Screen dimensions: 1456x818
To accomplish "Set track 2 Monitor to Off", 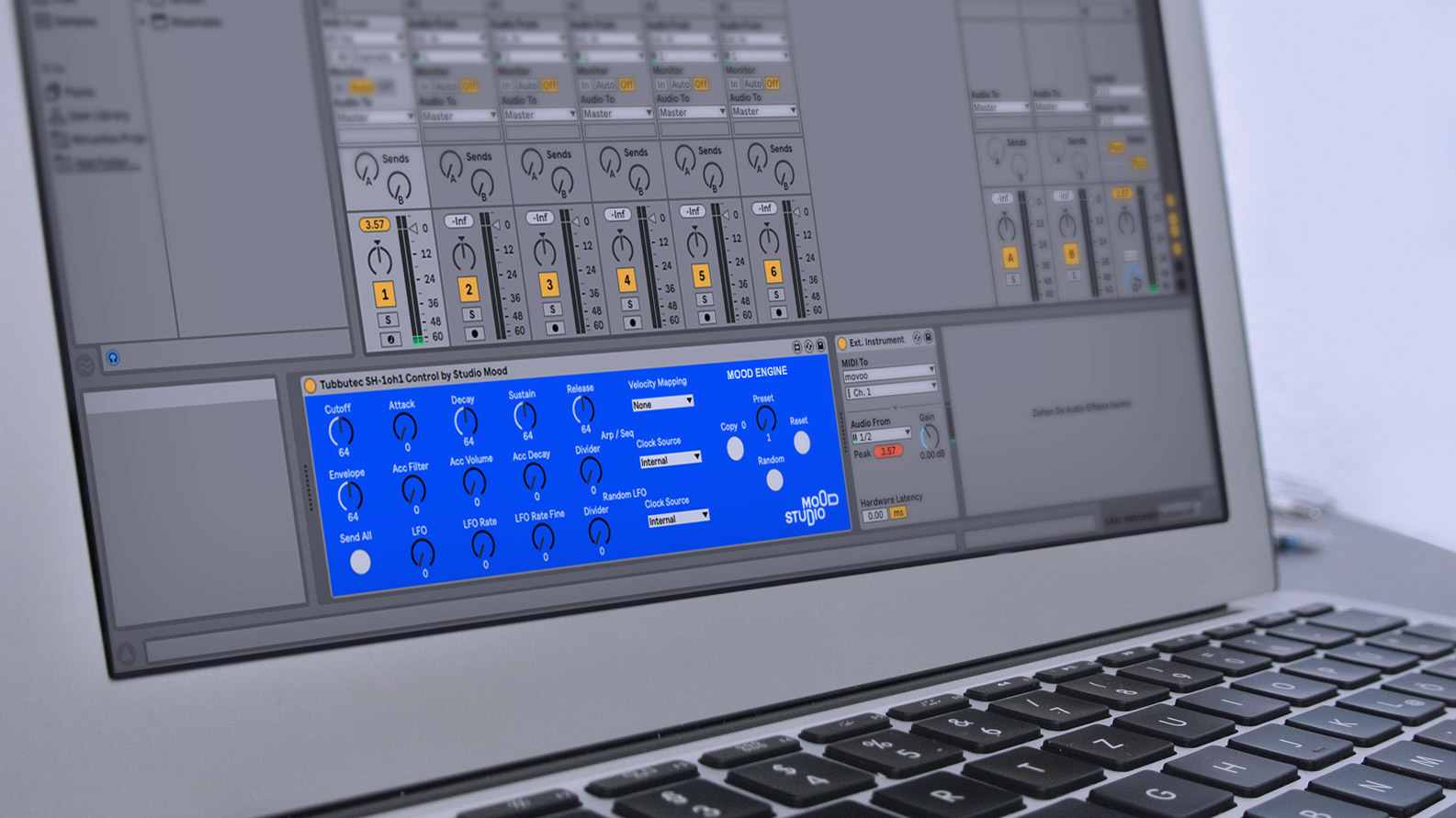I will coord(468,86).
